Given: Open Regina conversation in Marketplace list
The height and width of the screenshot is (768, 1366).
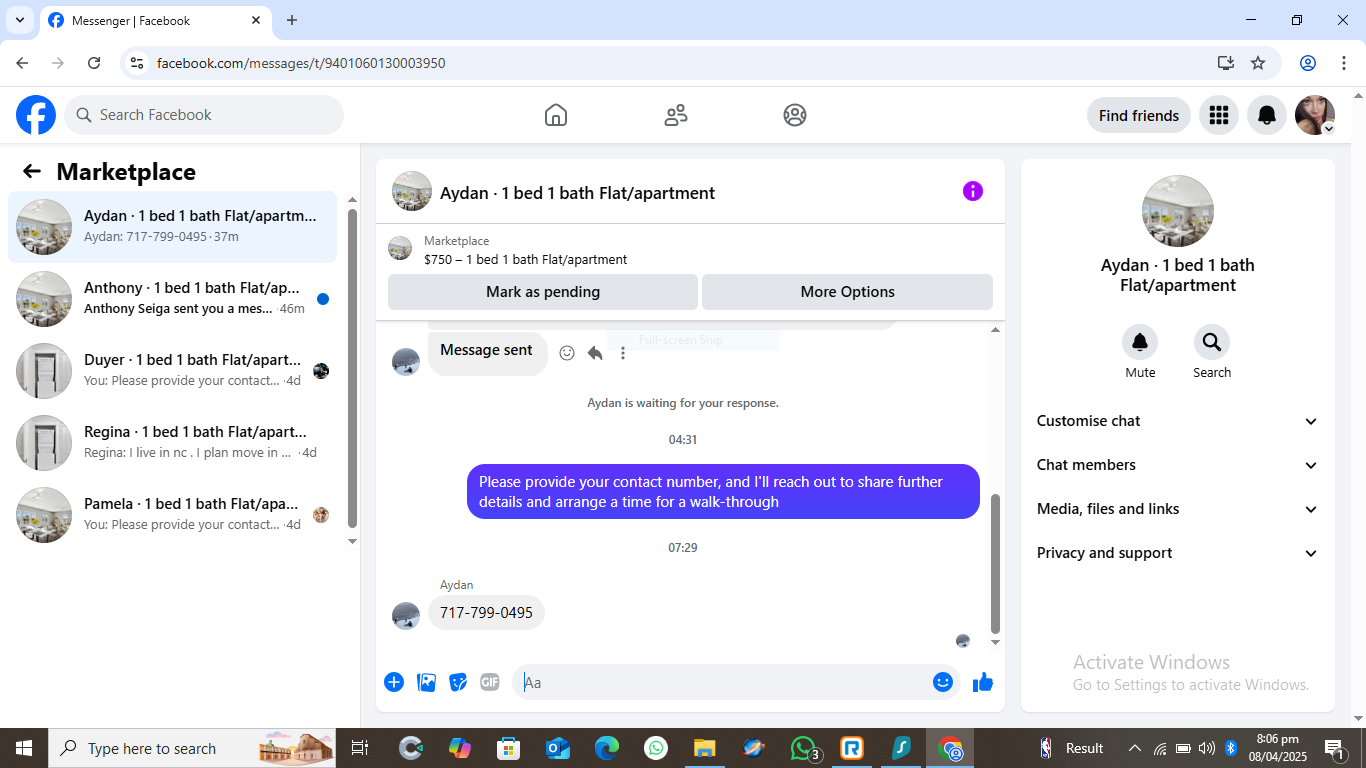Looking at the screenshot, I should pos(173,443).
